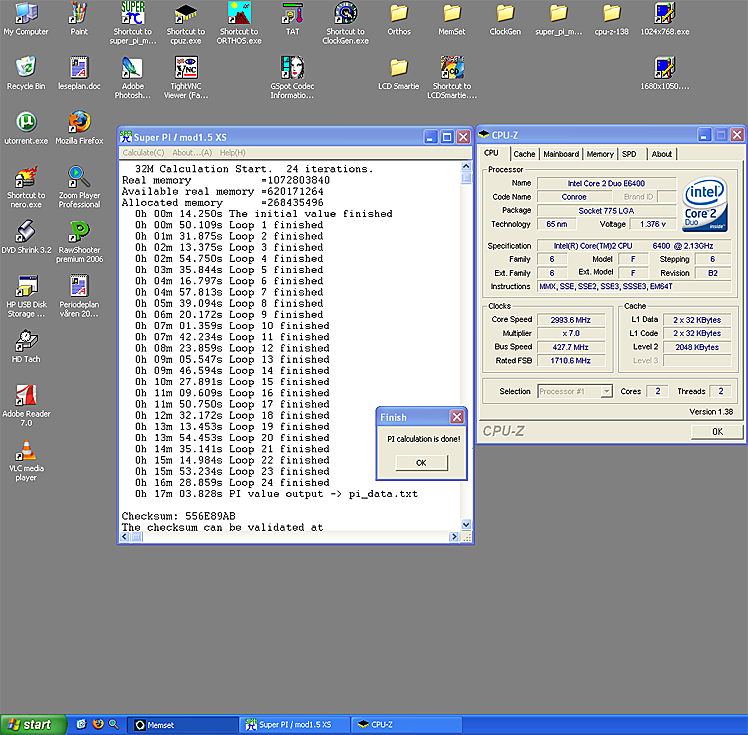
Task: Open Calculate(C) menu in Super PI
Action: tap(144, 153)
